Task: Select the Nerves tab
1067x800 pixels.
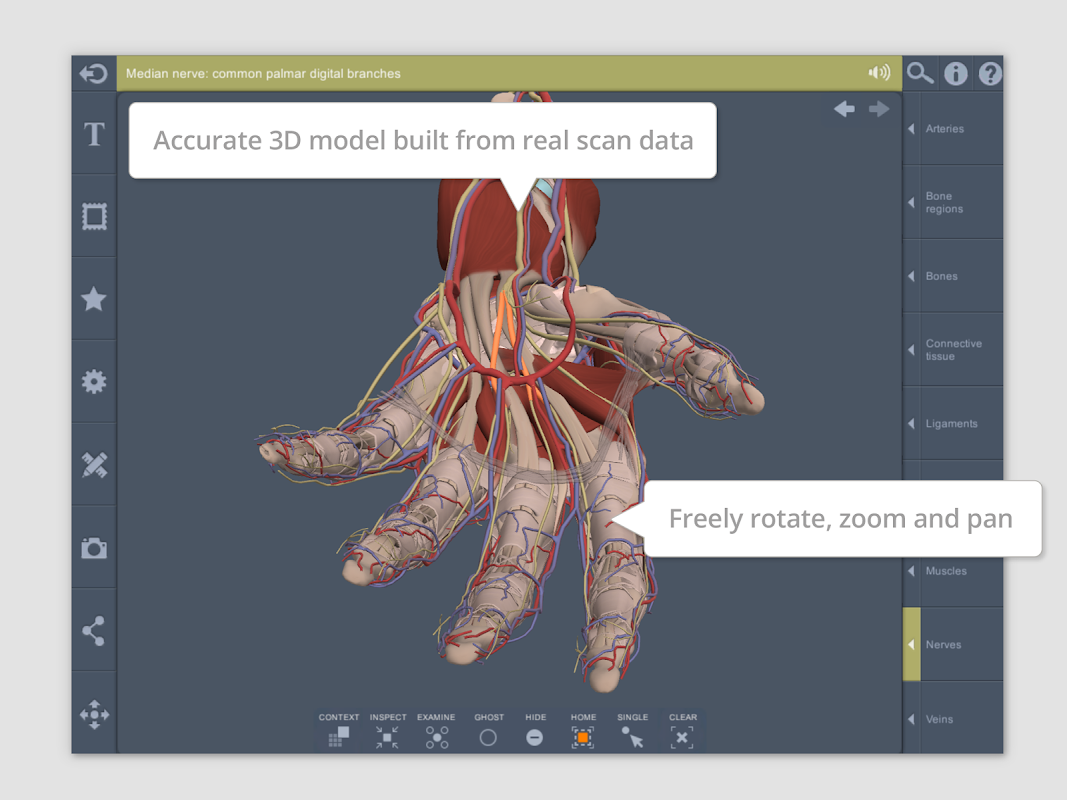Action: pos(952,645)
